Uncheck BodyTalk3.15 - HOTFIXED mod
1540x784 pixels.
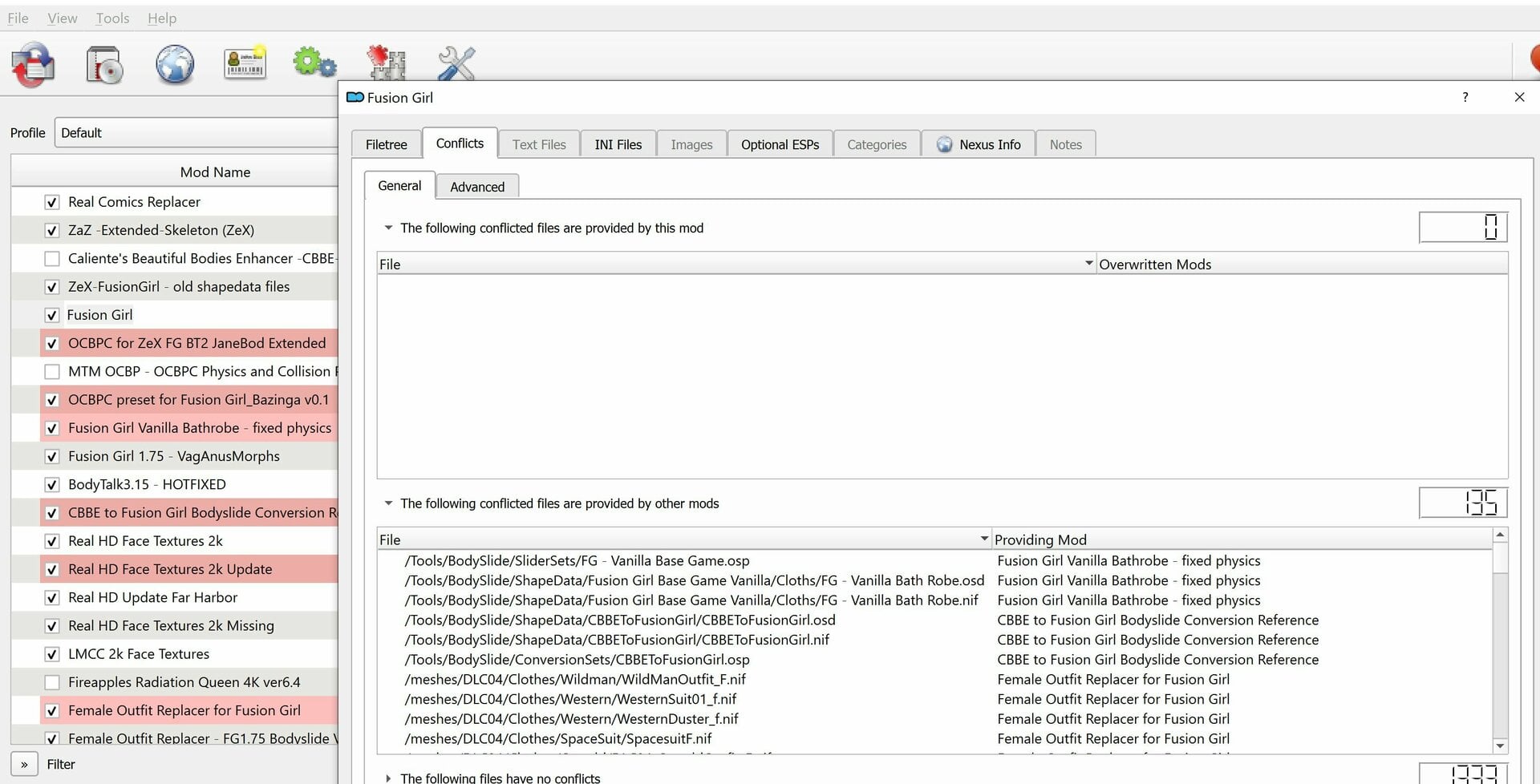(x=52, y=484)
